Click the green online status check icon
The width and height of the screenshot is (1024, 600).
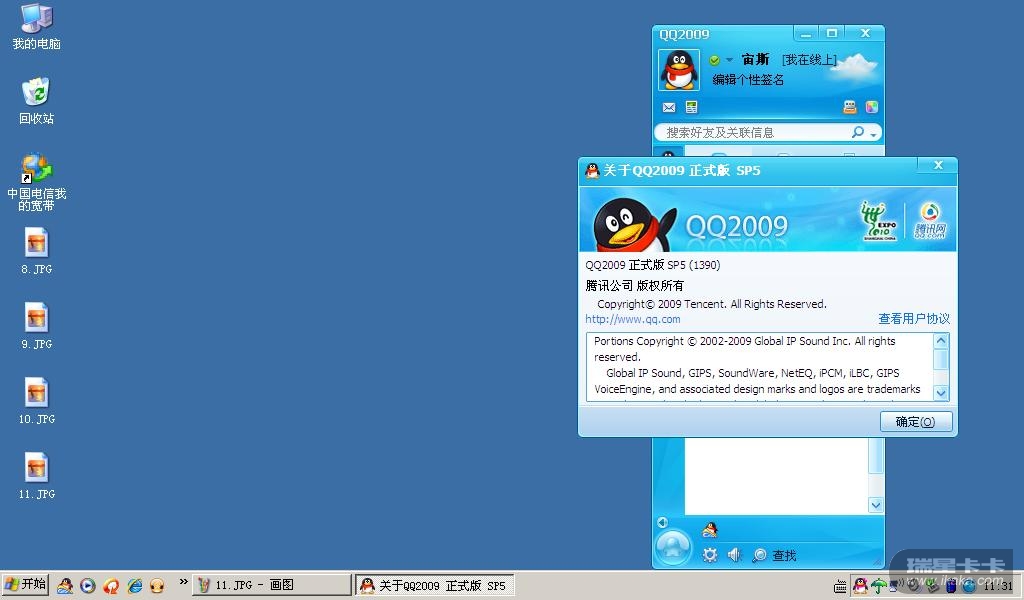pyautogui.click(x=714, y=60)
